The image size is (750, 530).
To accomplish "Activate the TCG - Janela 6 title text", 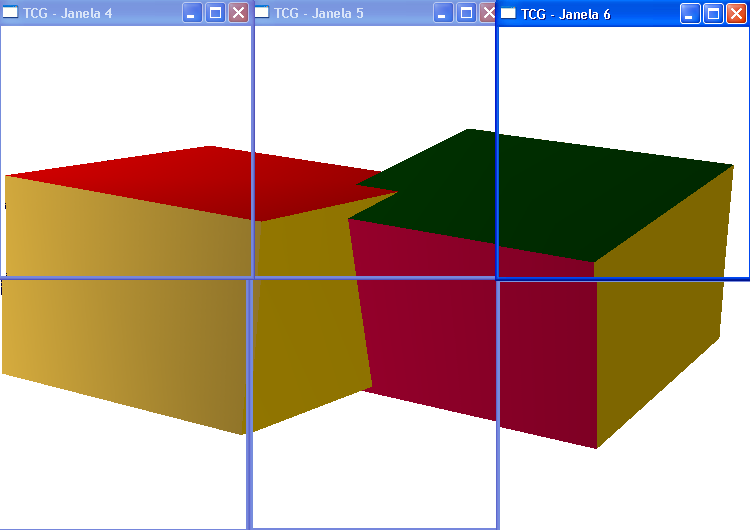I will [565, 14].
